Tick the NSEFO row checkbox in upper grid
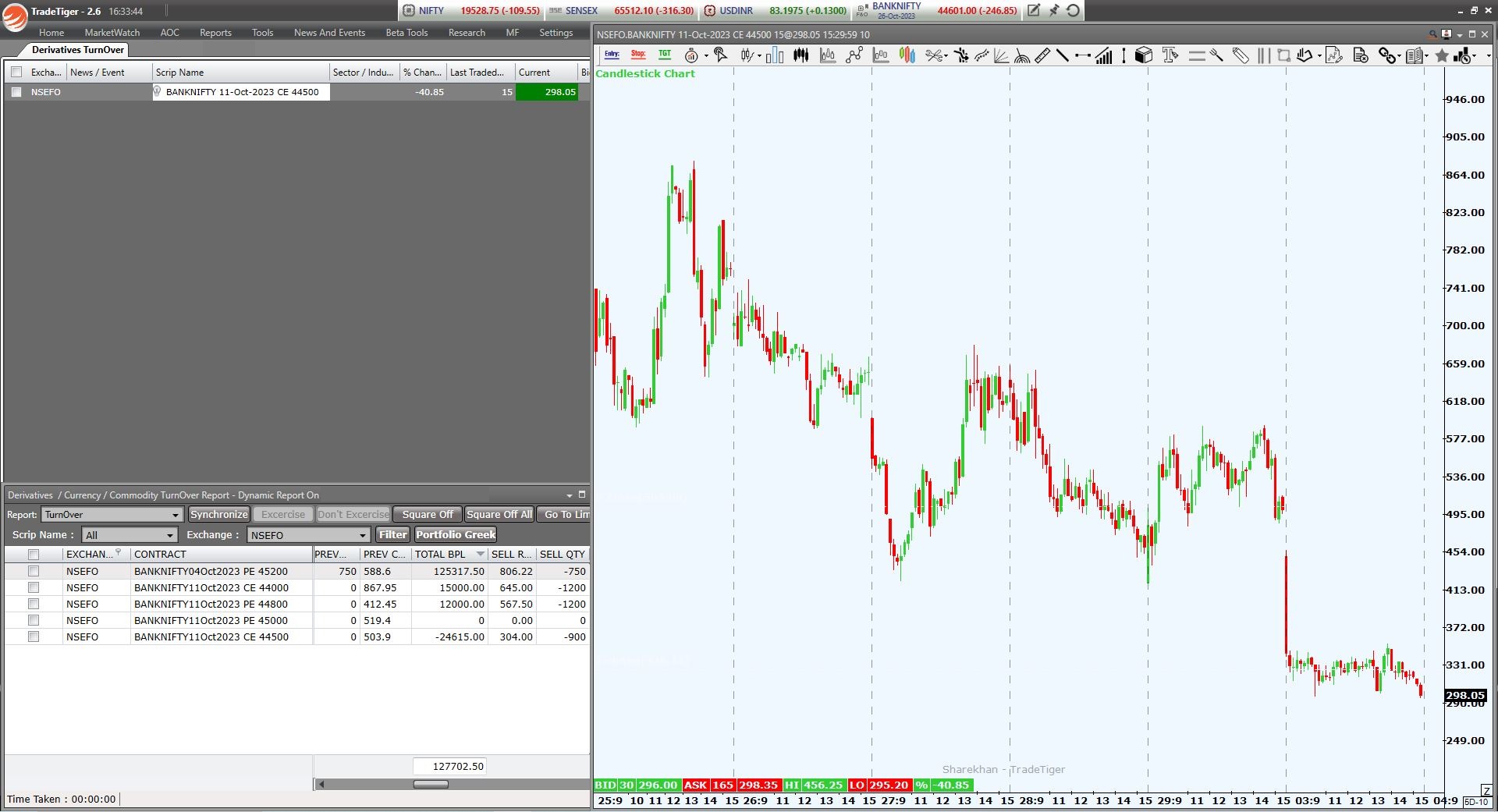 coord(16,92)
